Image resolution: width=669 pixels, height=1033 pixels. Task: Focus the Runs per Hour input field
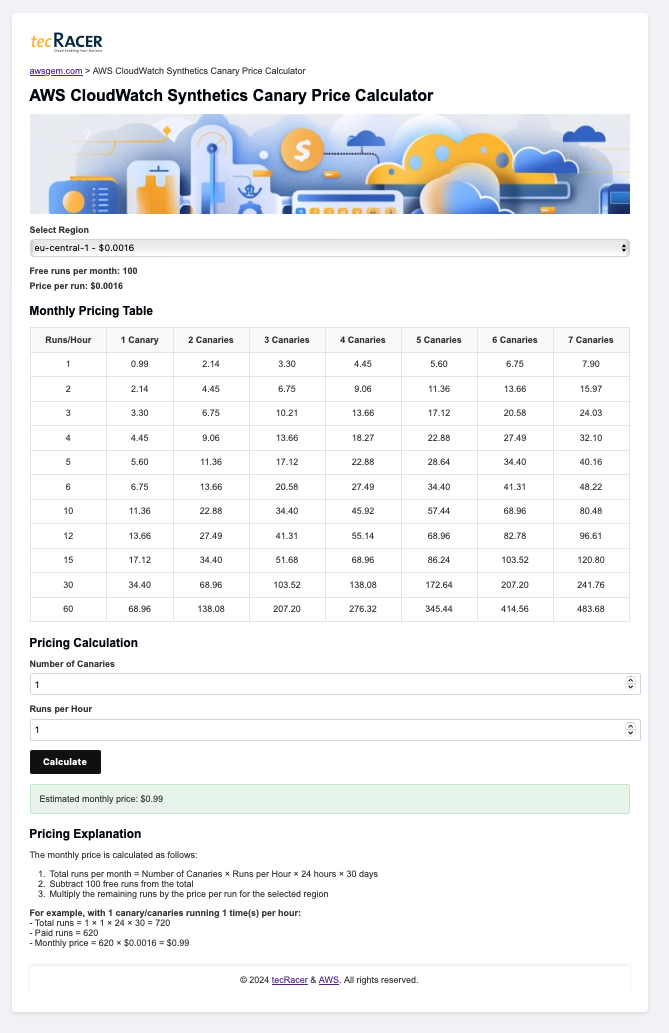pyautogui.click(x=335, y=730)
